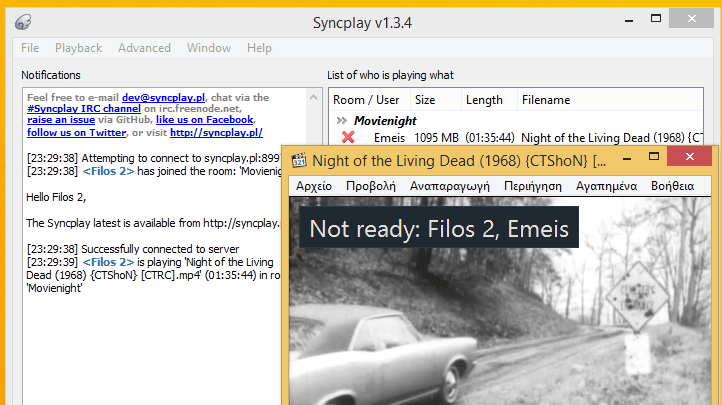Open the like us on Facebook link
Screen dimensions: 722x405
204,120
